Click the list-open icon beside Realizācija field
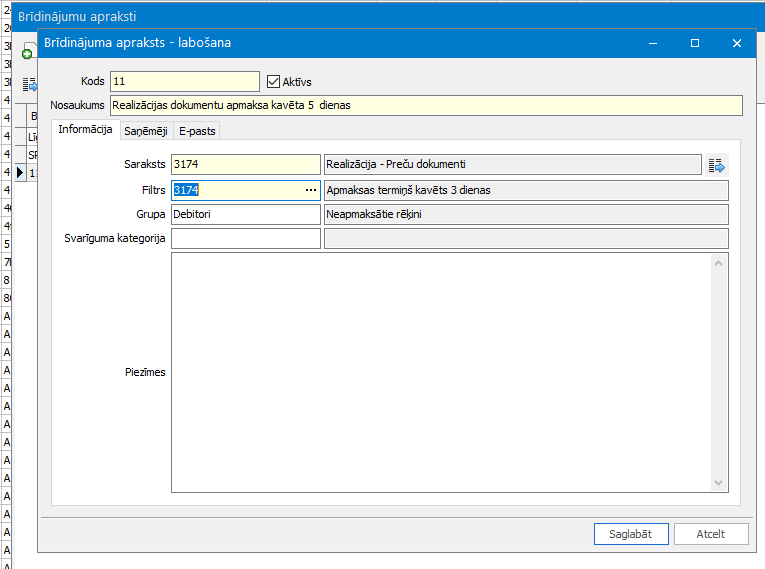The height and width of the screenshot is (569, 765). coord(716,165)
